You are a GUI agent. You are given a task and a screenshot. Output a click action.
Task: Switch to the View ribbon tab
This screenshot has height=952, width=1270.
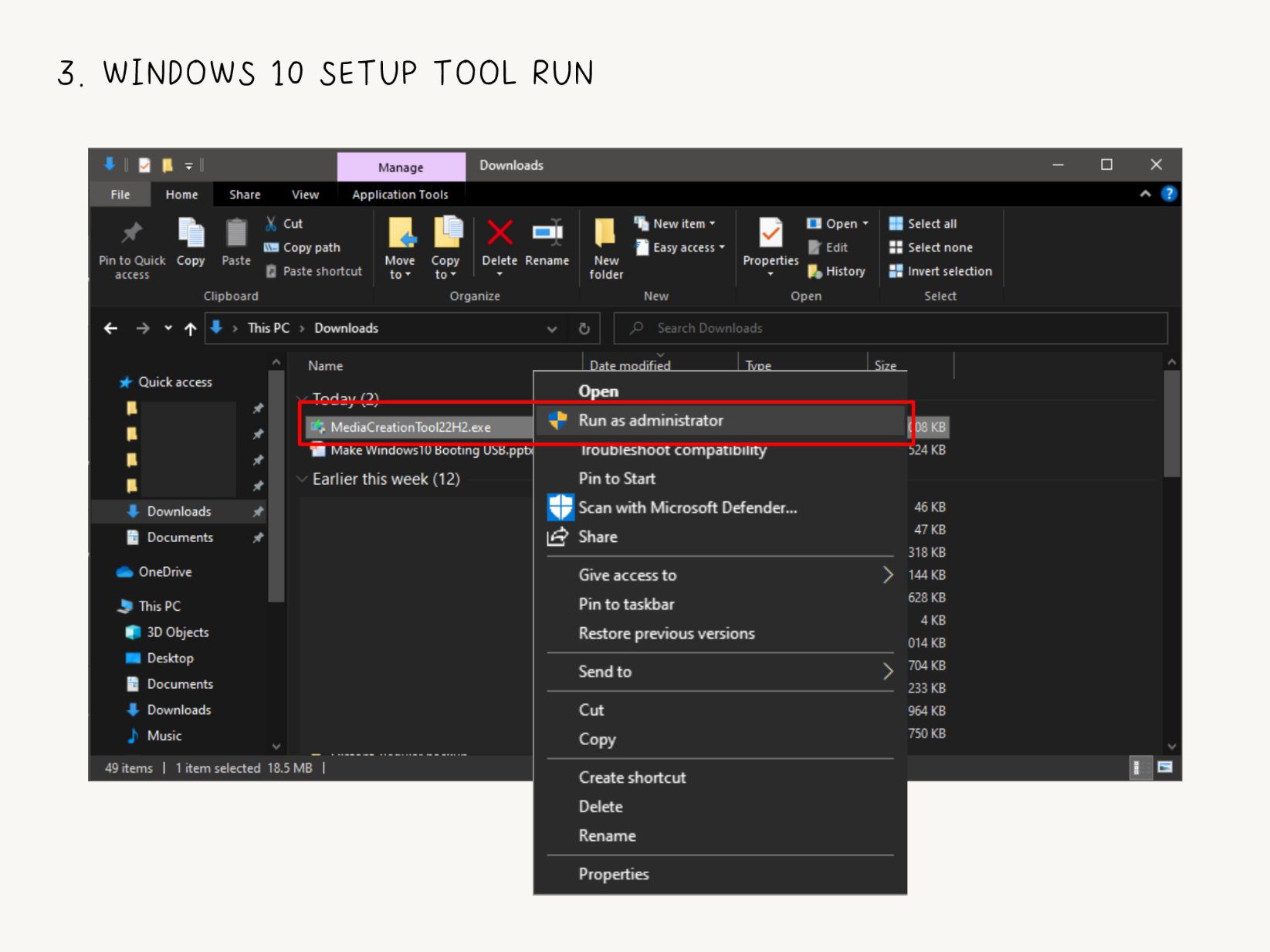point(305,195)
